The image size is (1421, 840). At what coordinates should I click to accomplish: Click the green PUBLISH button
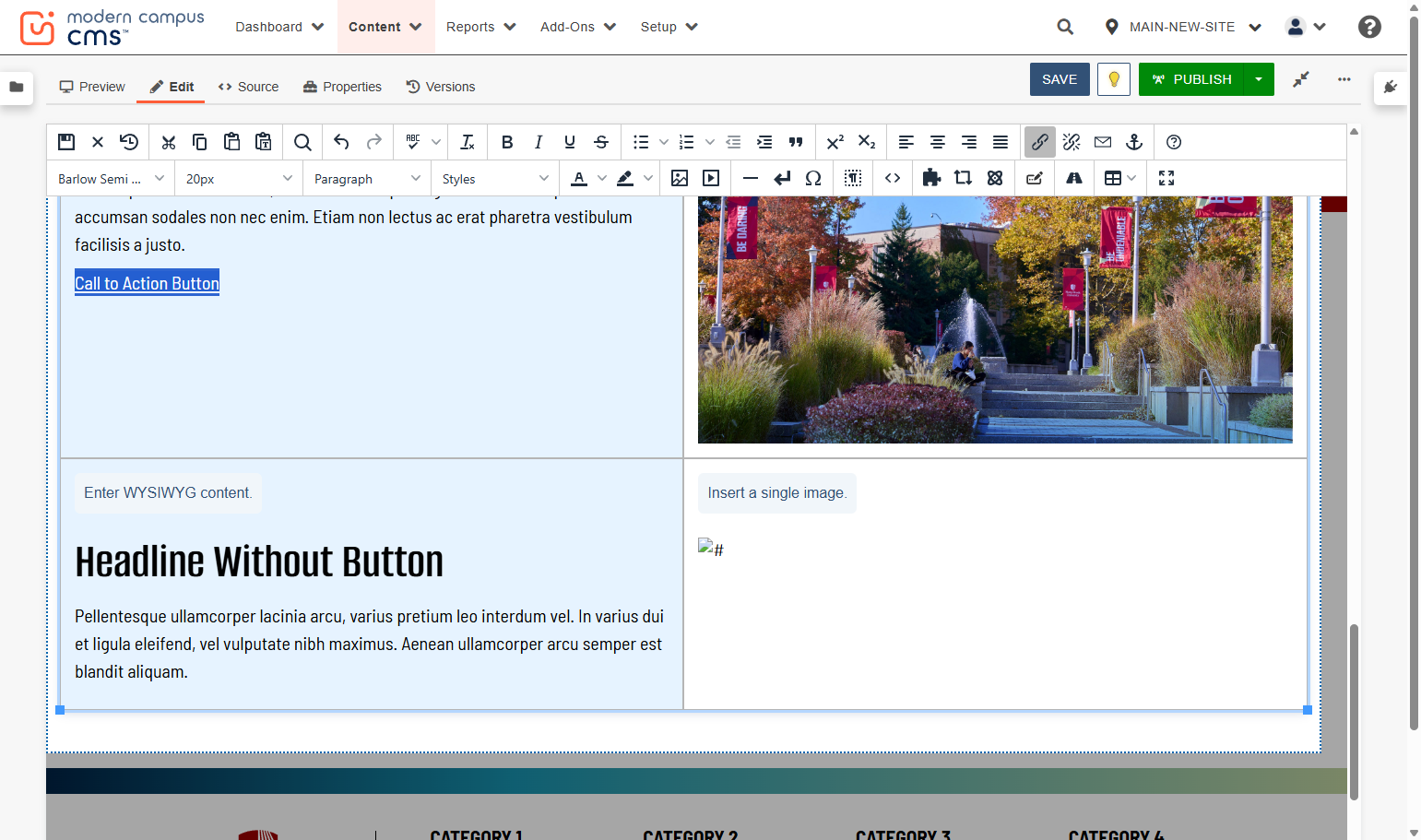click(x=1191, y=79)
